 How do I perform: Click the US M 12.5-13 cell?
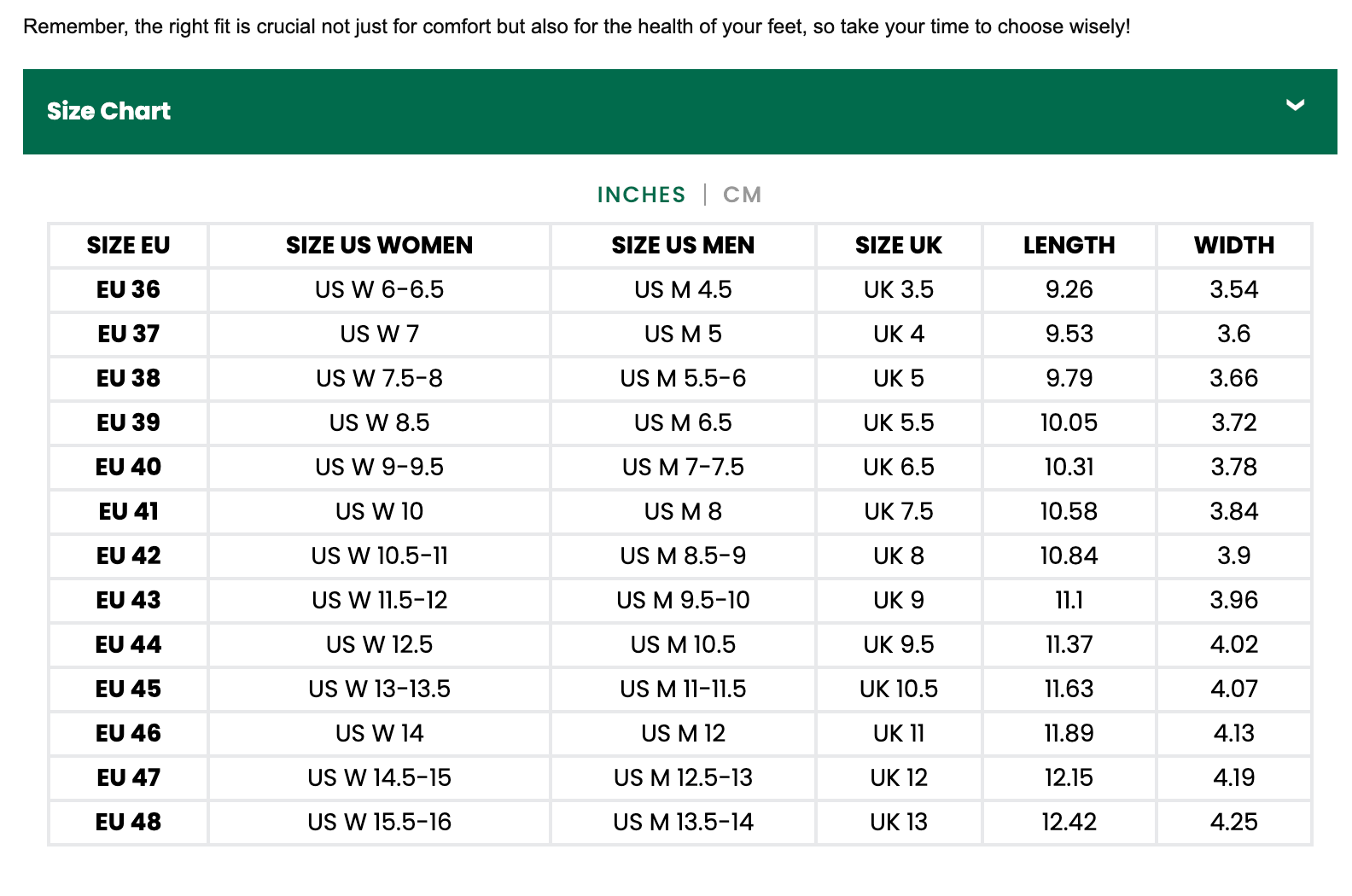[x=683, y=778]
